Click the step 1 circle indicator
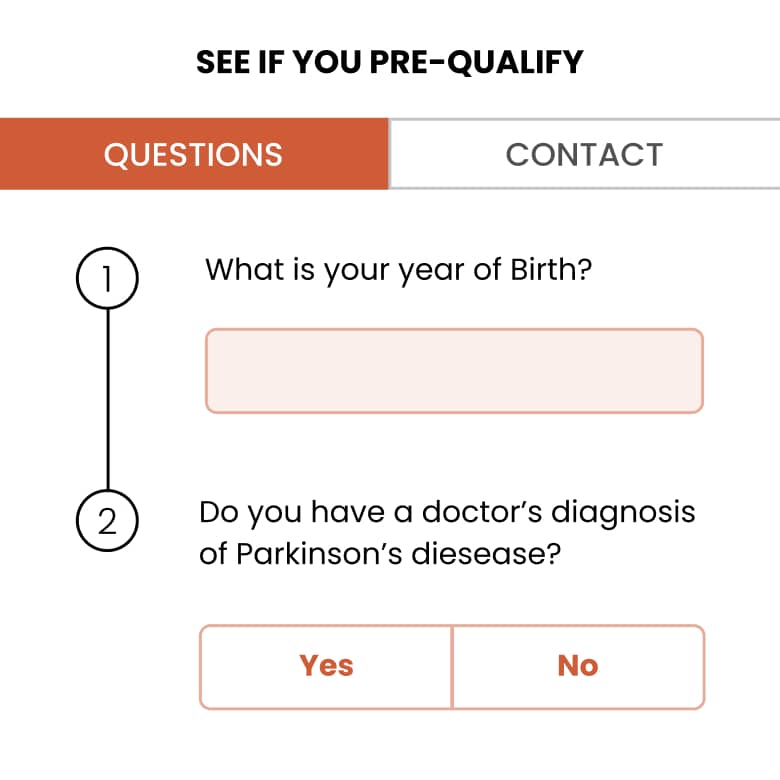780x780 pixels. 107,279
